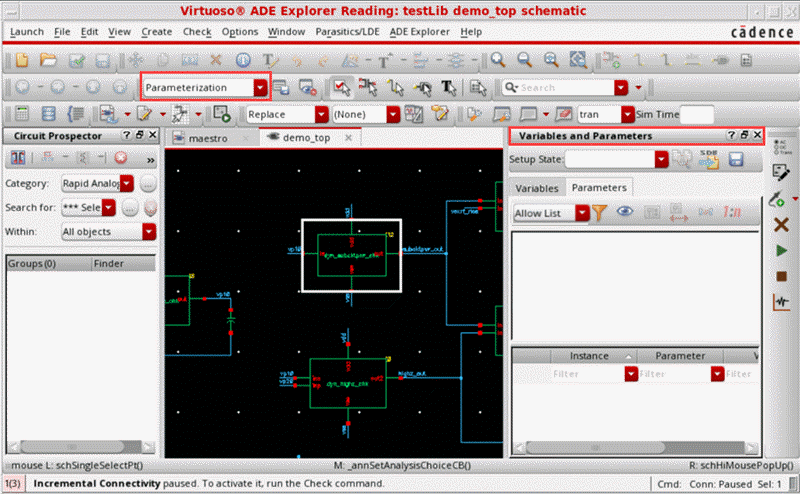Click the Create Text label tool icon
The width and height of the screenshot is (800, 494).
(269, 61)
